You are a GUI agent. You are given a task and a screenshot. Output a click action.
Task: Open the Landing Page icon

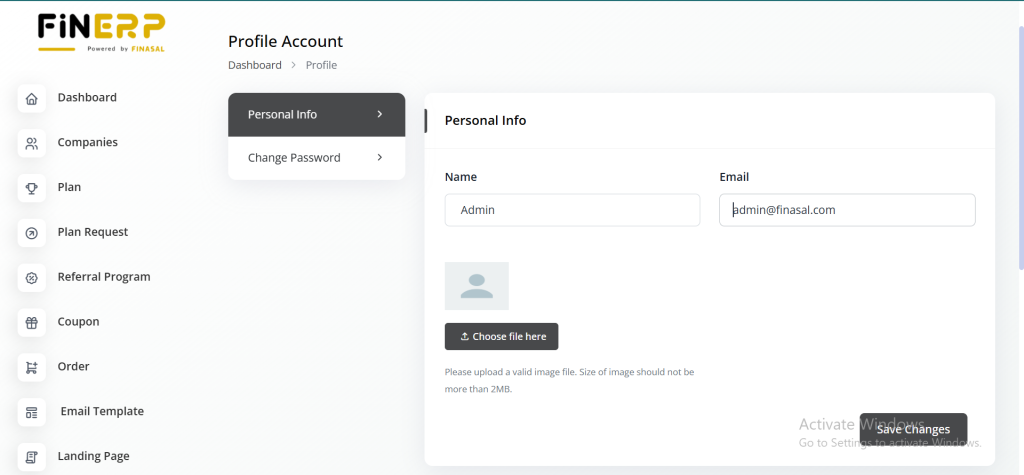coord(32,457)
